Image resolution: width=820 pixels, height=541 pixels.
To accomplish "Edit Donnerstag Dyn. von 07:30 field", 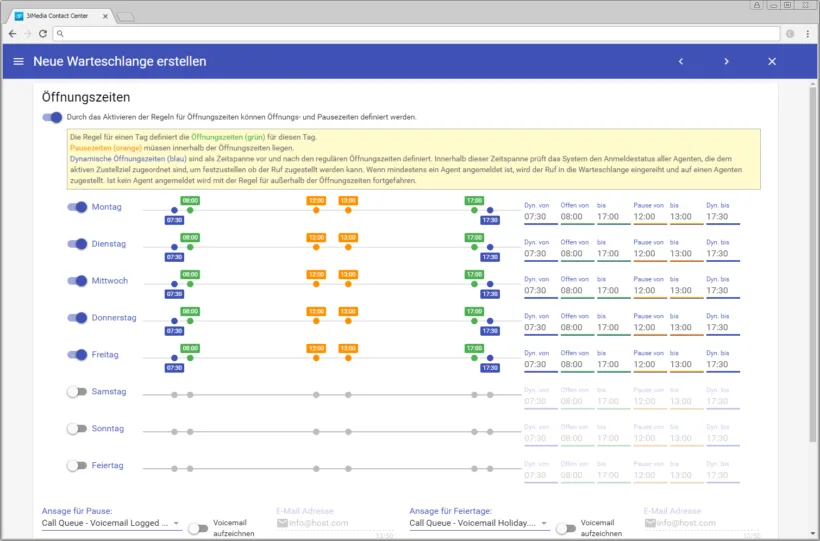I will point(541,328).
